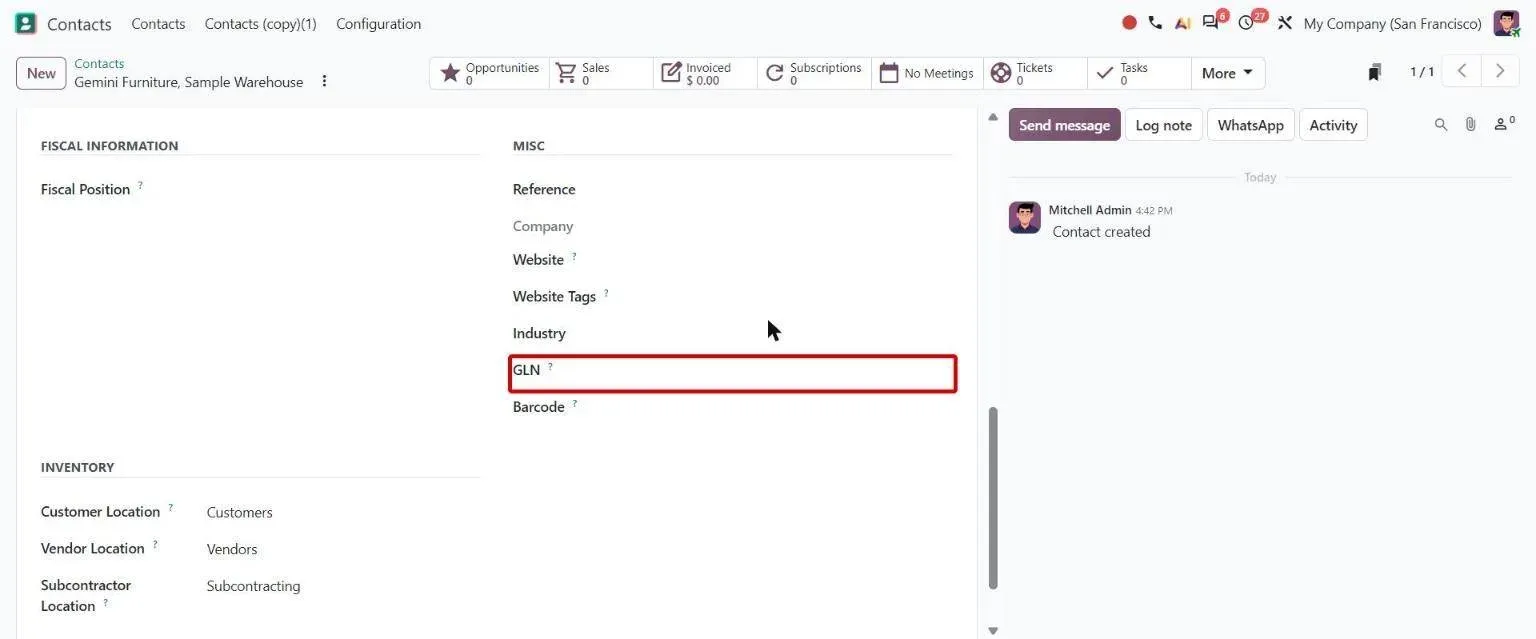Click Barcode help question mark
The width and height of the screenshot is (1536, 639).
click(x=574, y=403)
